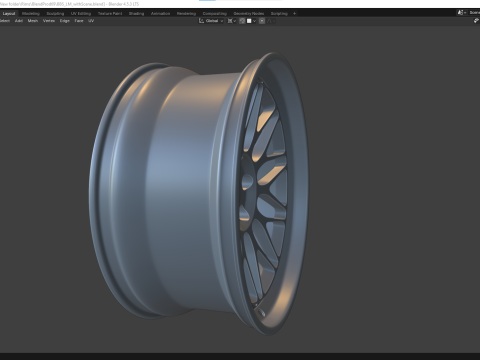Open the Add menu in viewport header
The image size is (480, 360).
point(19,21)
